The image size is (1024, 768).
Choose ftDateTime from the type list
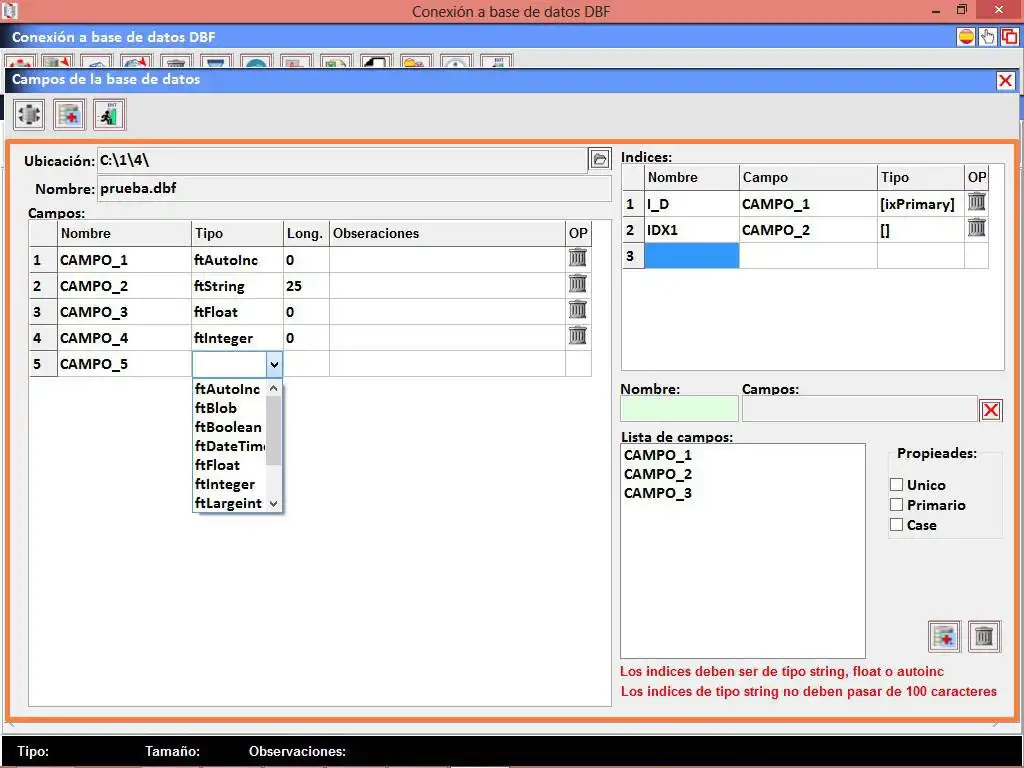[x=229, y=446]
